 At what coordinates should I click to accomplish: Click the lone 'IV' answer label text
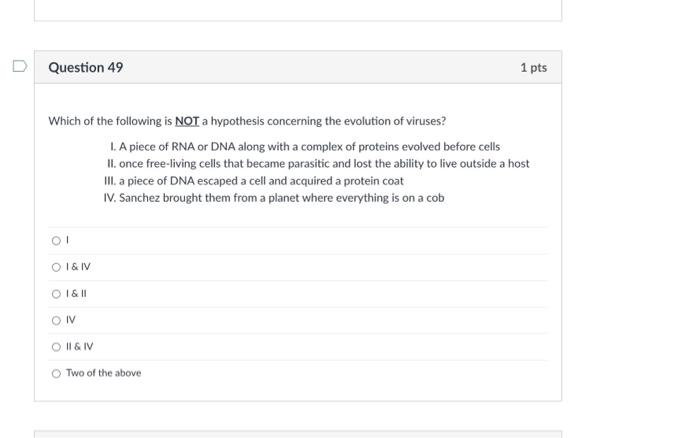point(70,320)
